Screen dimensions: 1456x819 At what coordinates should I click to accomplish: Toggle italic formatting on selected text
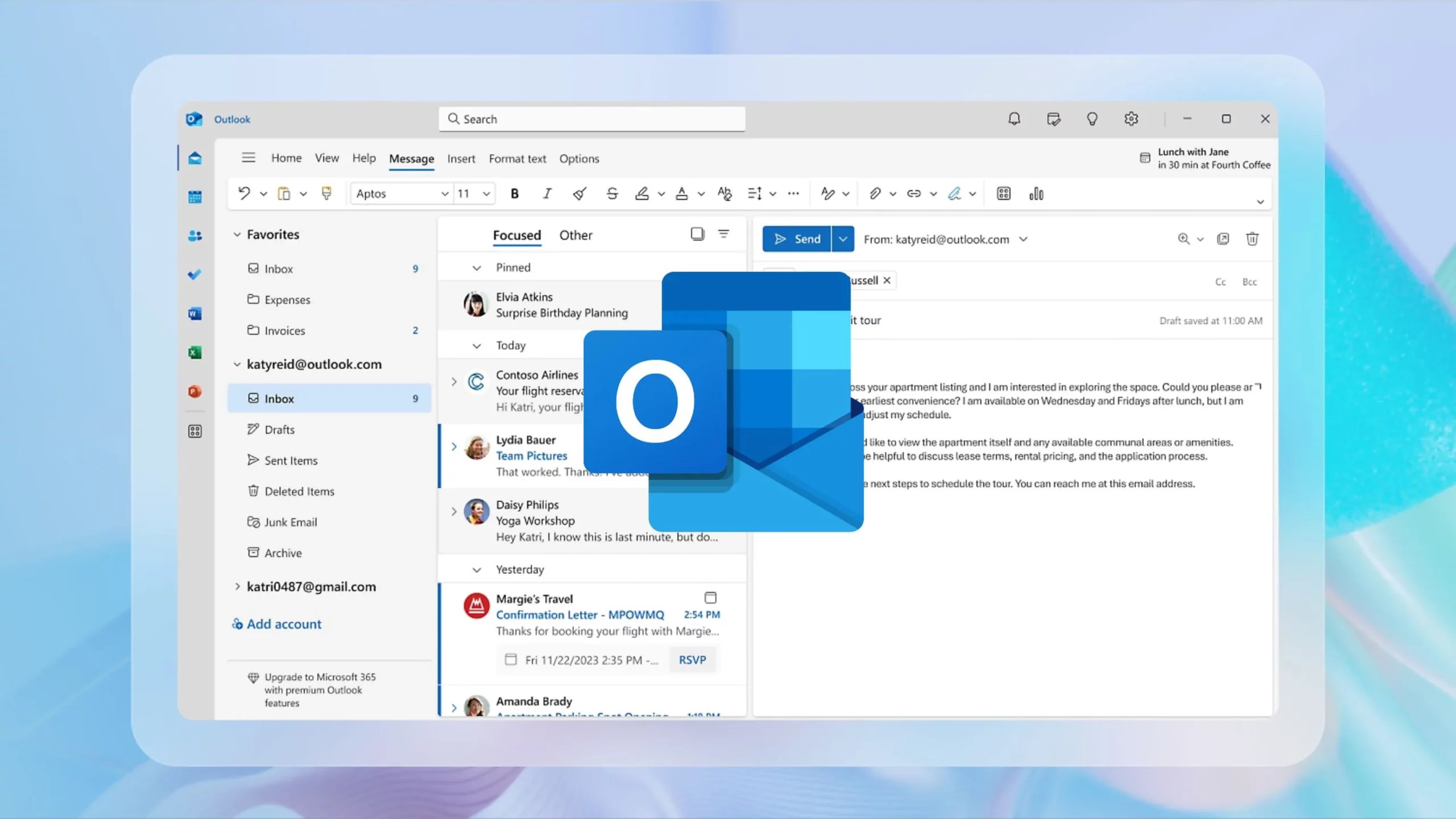547,193
